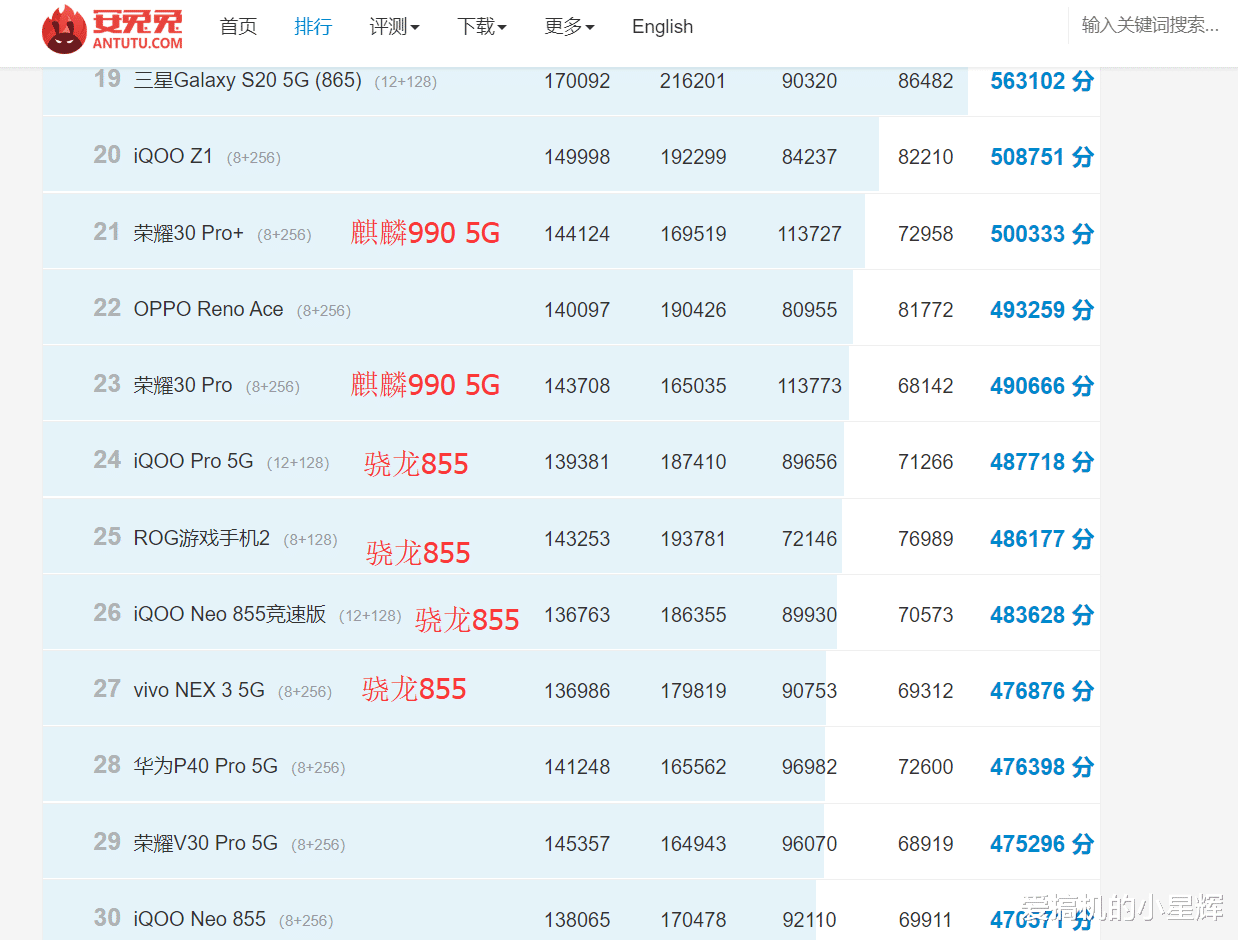
Task: Click rank number 25
Action: point(107,537)
